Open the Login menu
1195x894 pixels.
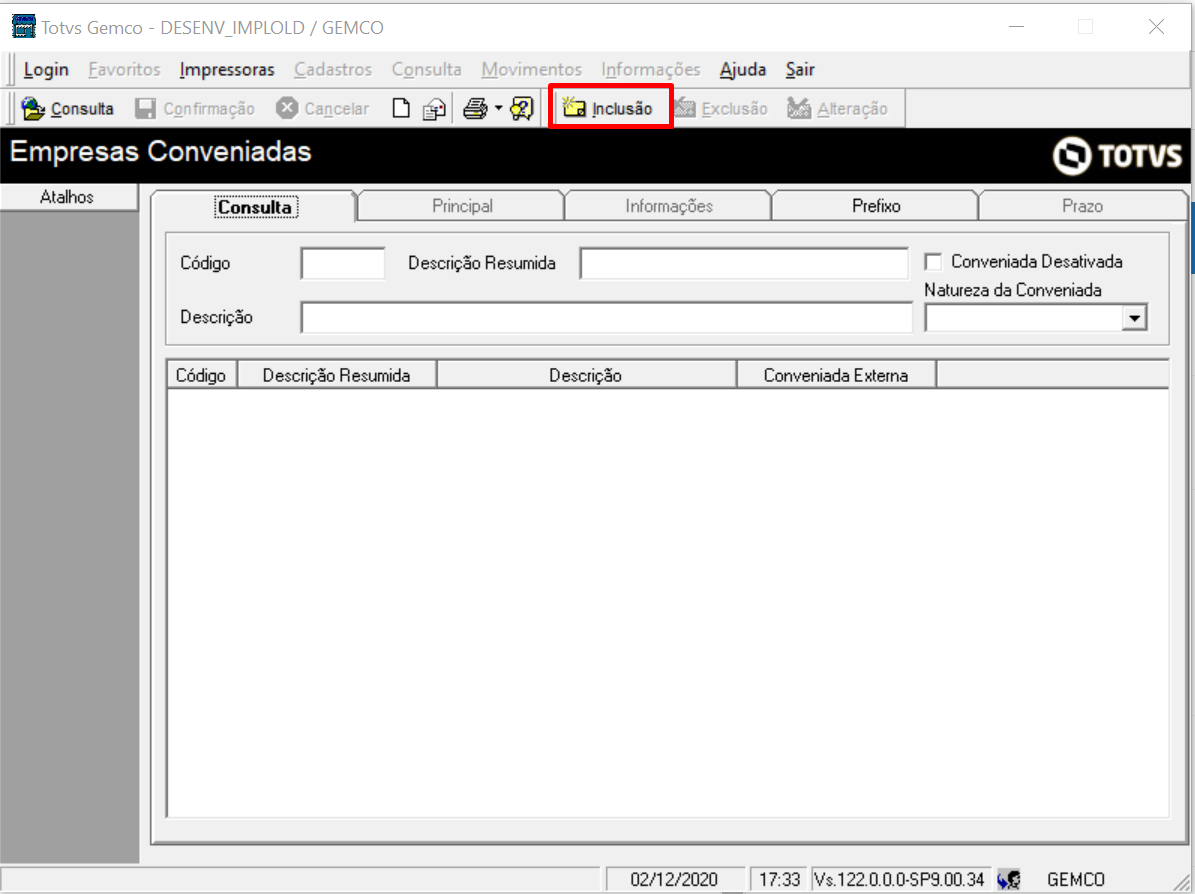coord(46,69)
